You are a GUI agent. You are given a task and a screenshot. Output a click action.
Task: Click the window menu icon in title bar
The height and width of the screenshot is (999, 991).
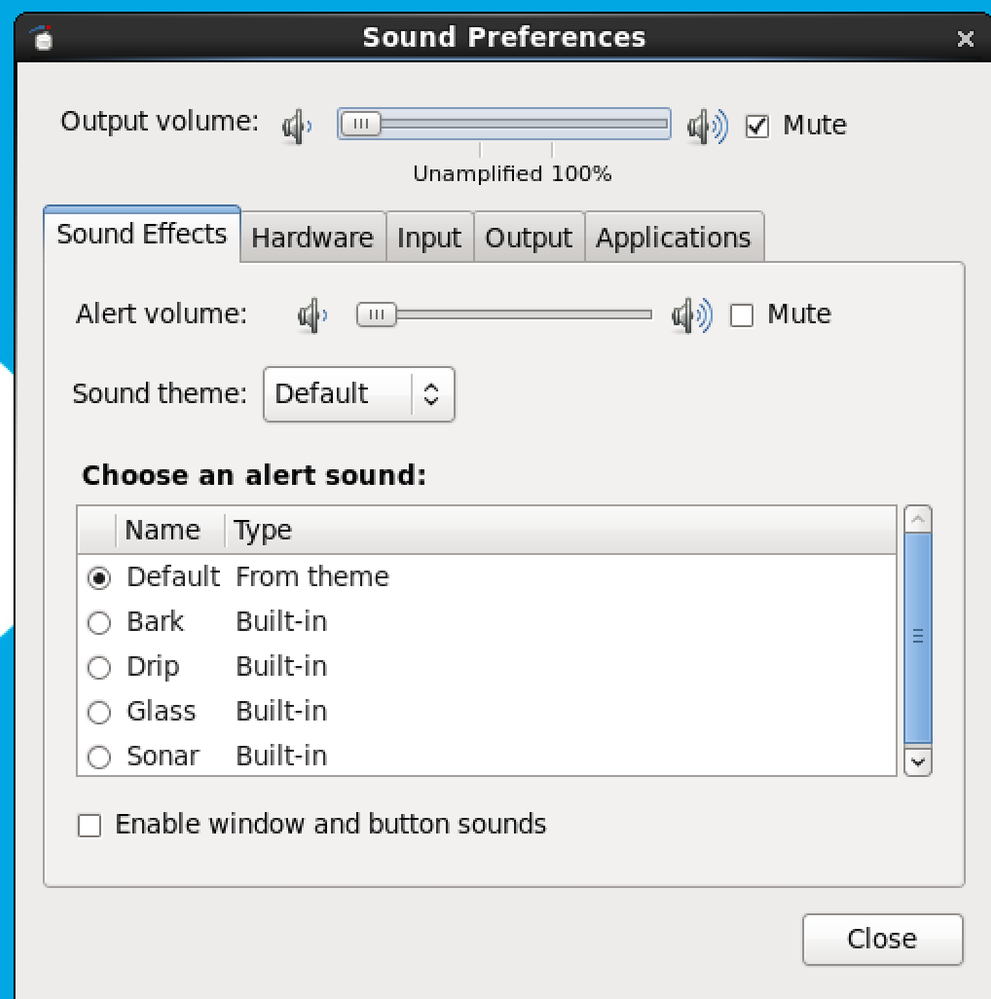tap(42, 39)
